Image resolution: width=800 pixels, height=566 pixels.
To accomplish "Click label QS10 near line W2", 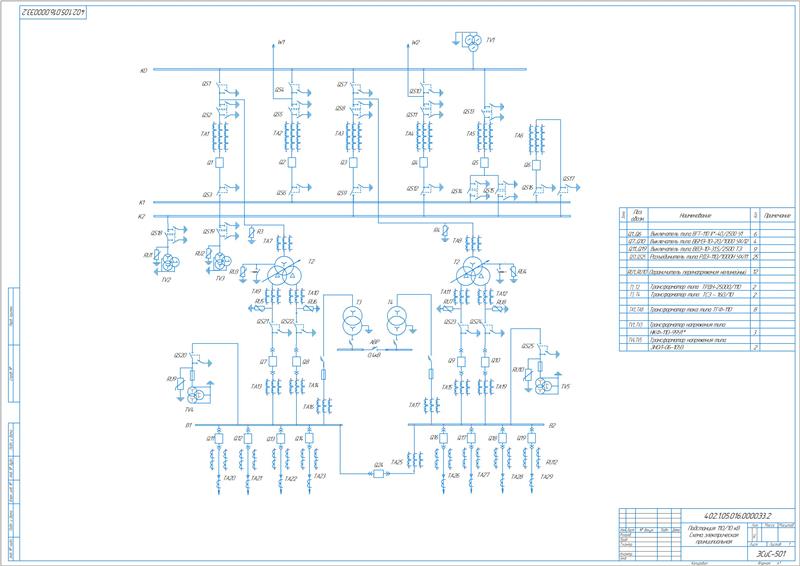I will tap(415, 92).
